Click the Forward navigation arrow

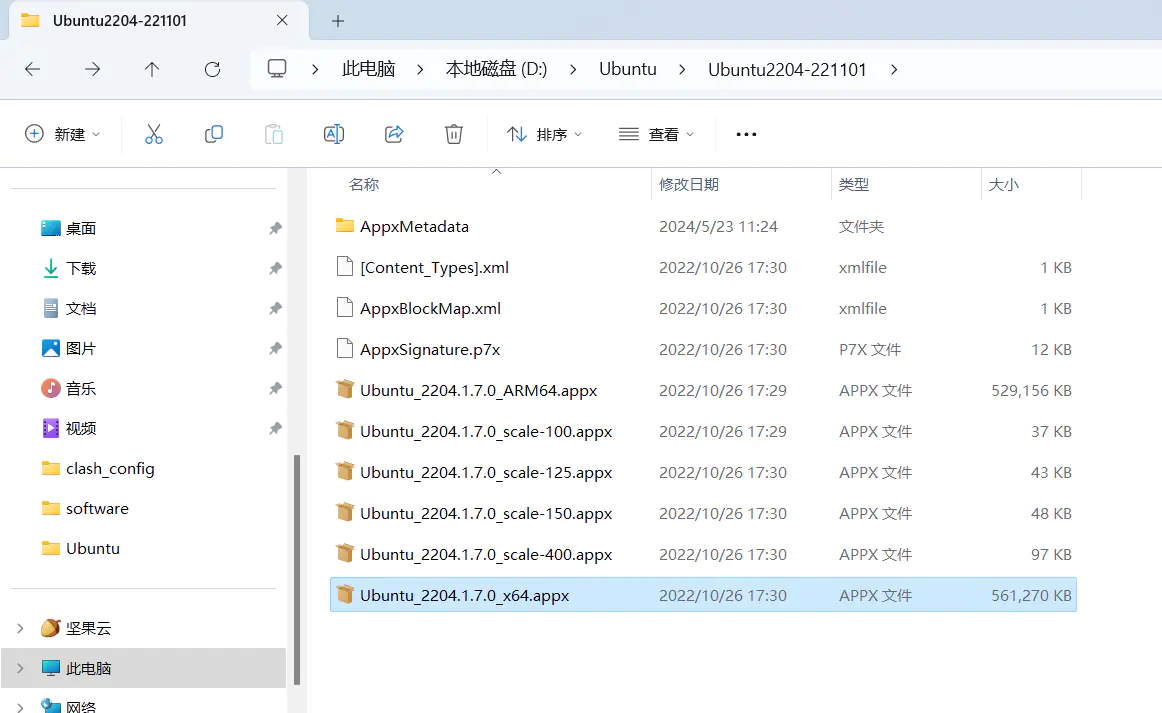coord(93,70)
